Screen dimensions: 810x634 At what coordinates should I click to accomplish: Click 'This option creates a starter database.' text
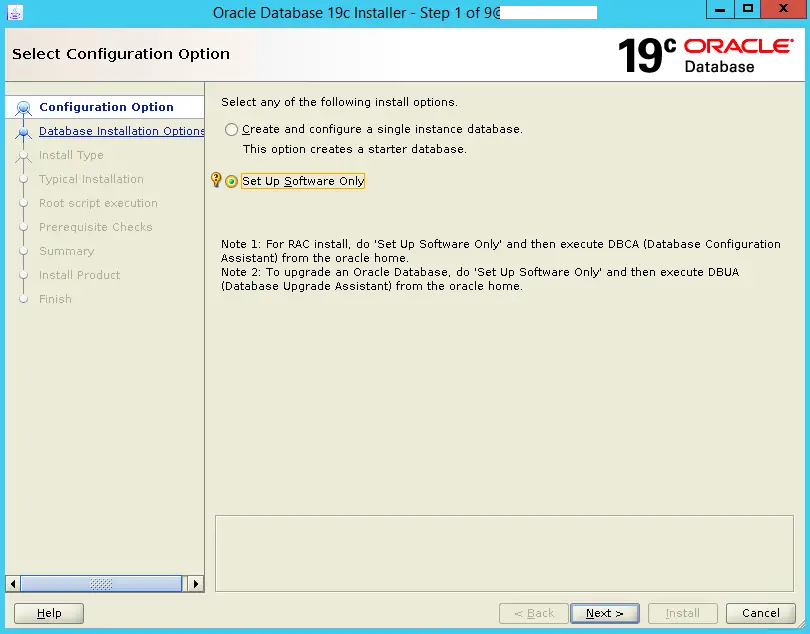[355, 149]
